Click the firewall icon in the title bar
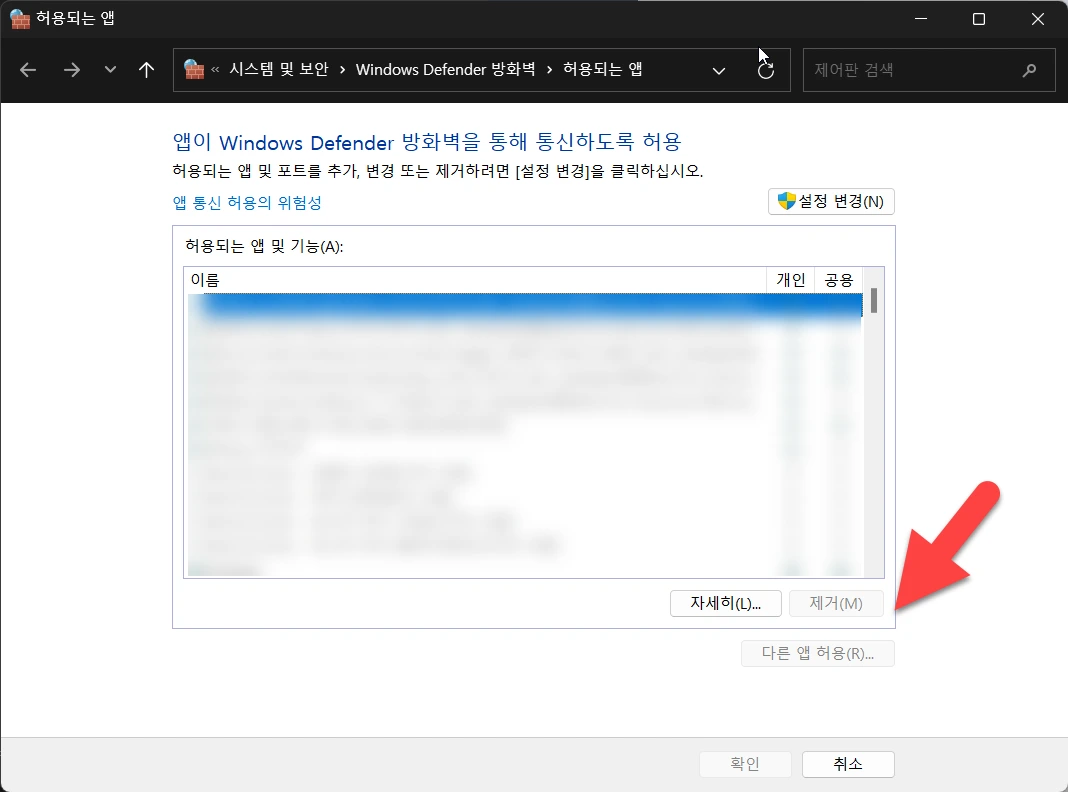The height and width of the screenshot is (792, 1068). pos(20,18)
